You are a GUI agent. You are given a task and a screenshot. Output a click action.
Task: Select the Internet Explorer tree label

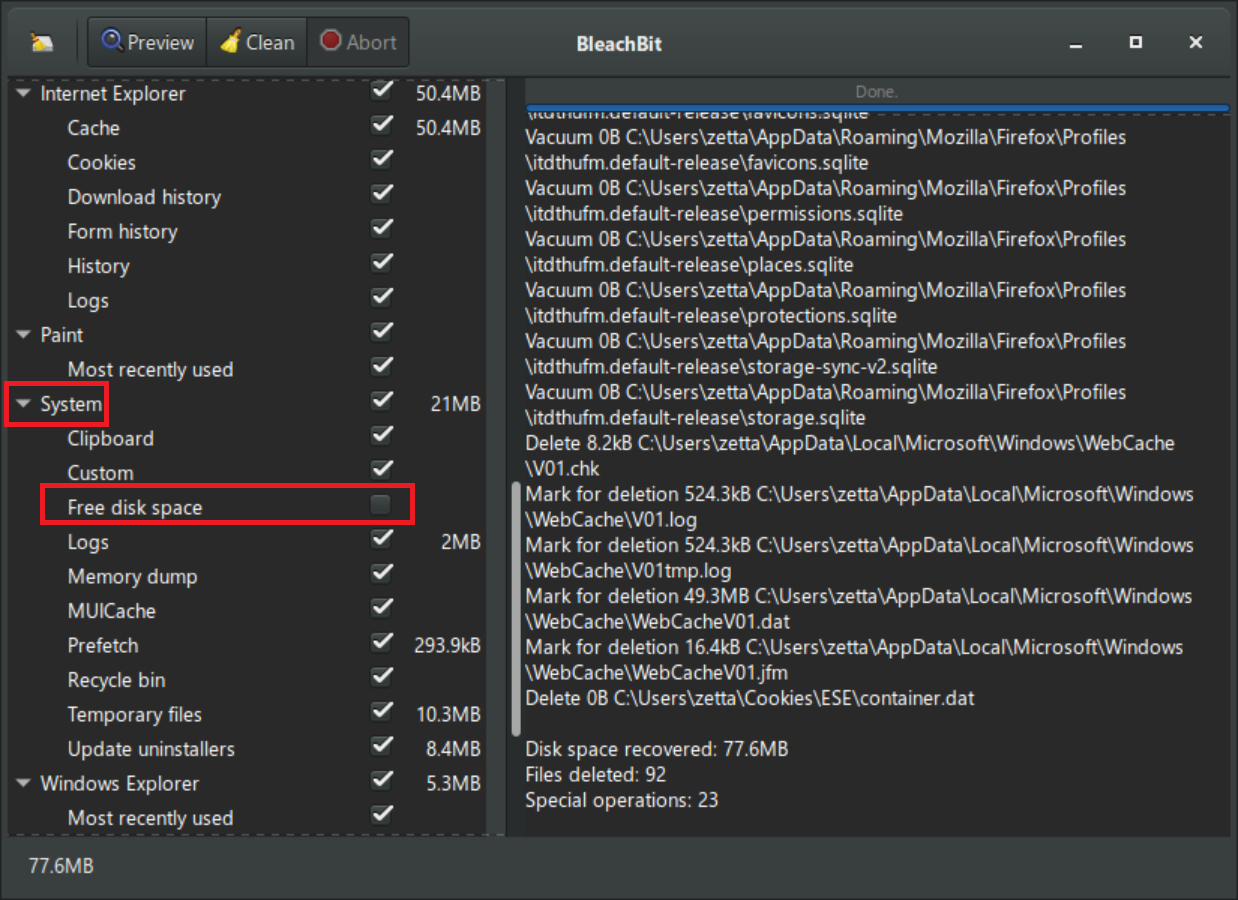(x=113, y=94)
